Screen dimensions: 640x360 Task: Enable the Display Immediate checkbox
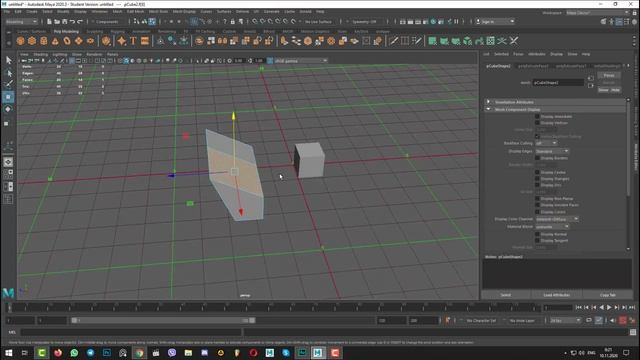[537, 116]
